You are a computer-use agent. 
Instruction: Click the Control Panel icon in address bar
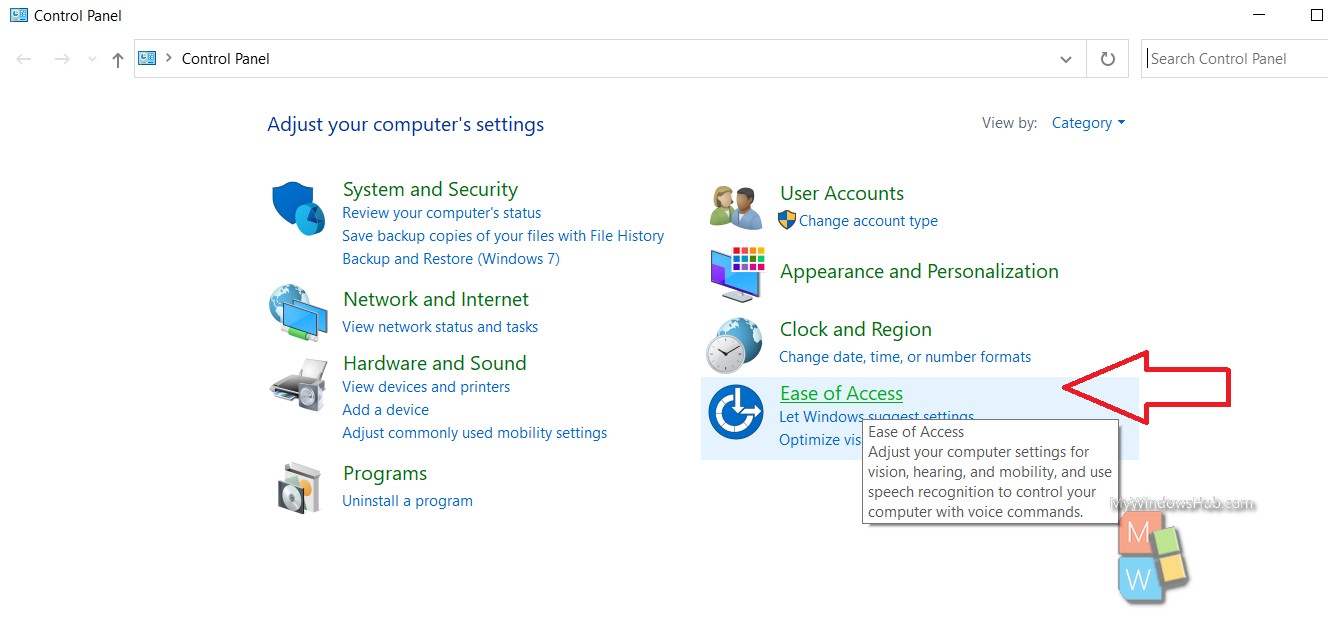(148, 58)
